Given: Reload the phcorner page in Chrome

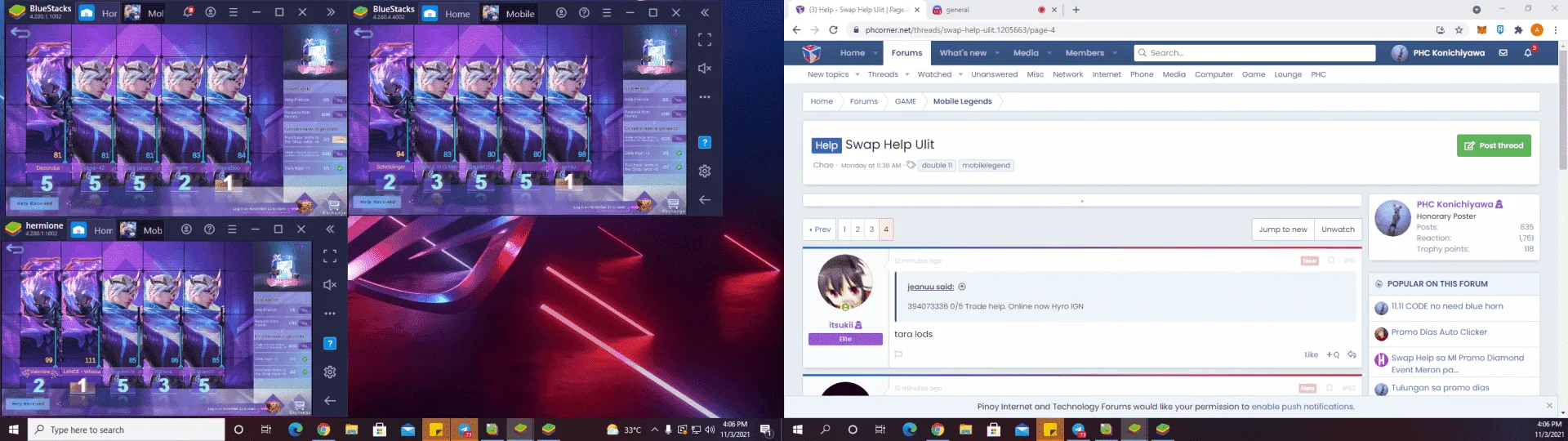Looking at the screenshot, I should click(833, 29).
